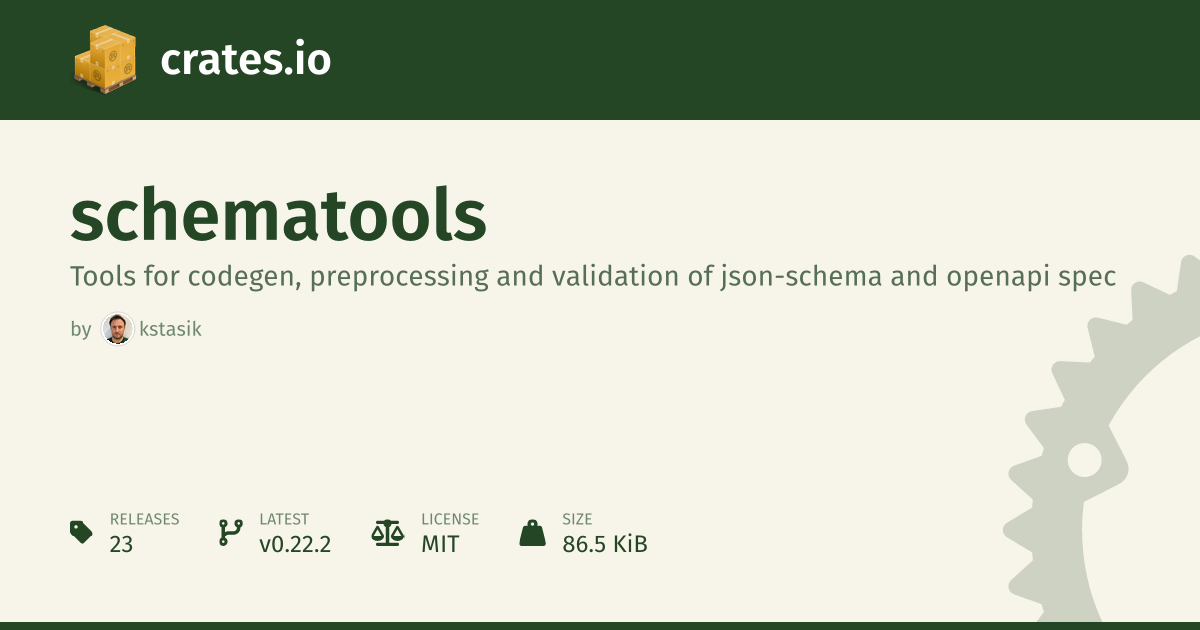The height and width of the screenshot is (630, 1200).
Task: Click the LATEST label
Action: pyautogui.click(x=284, y=519)
